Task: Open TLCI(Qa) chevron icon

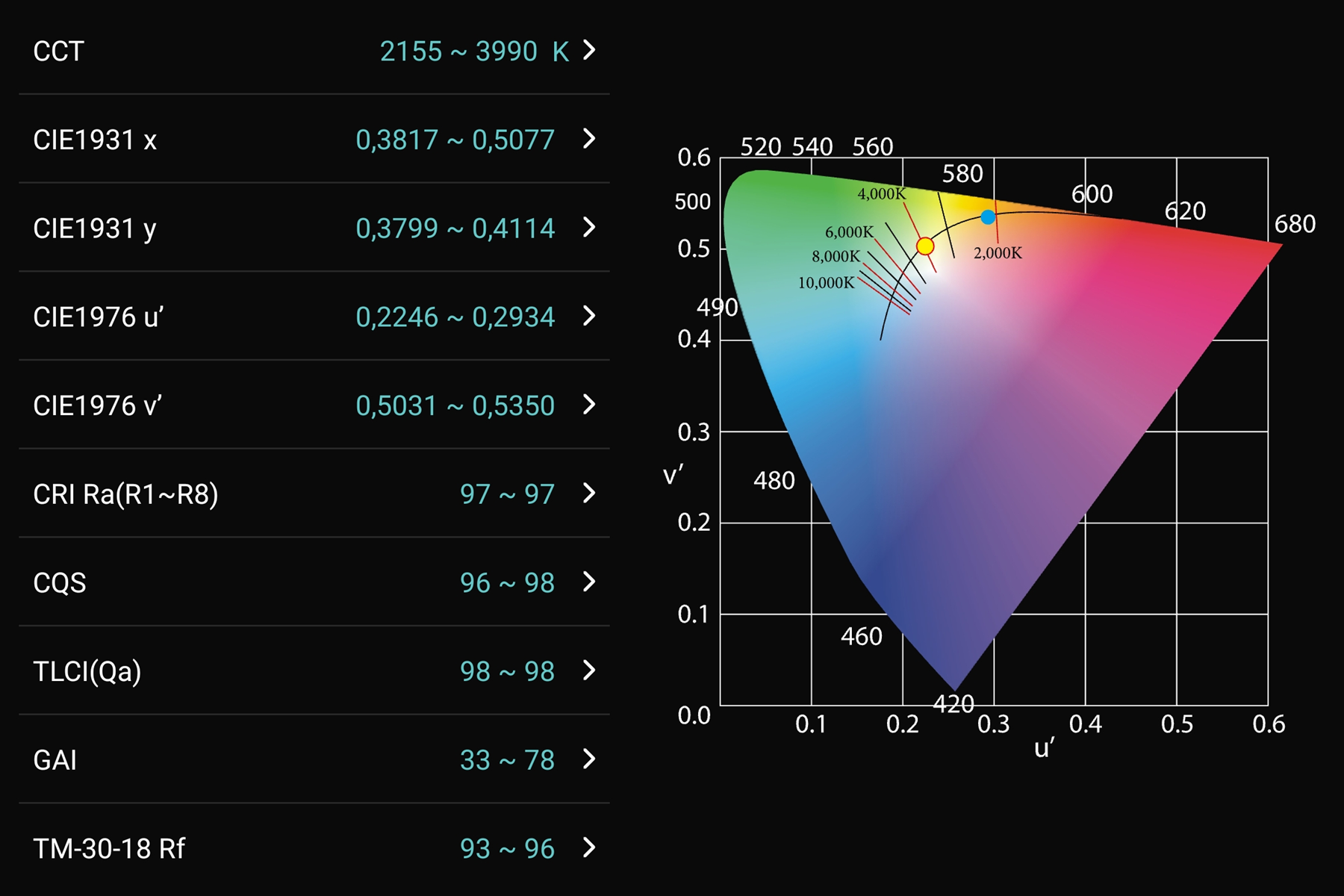Action: click(589, 671)
